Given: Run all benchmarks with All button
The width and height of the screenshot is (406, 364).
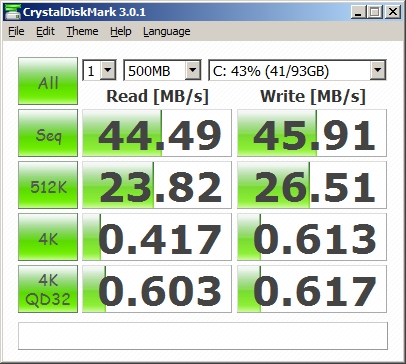Looking at the screenshot, I should tap(48, 81).
